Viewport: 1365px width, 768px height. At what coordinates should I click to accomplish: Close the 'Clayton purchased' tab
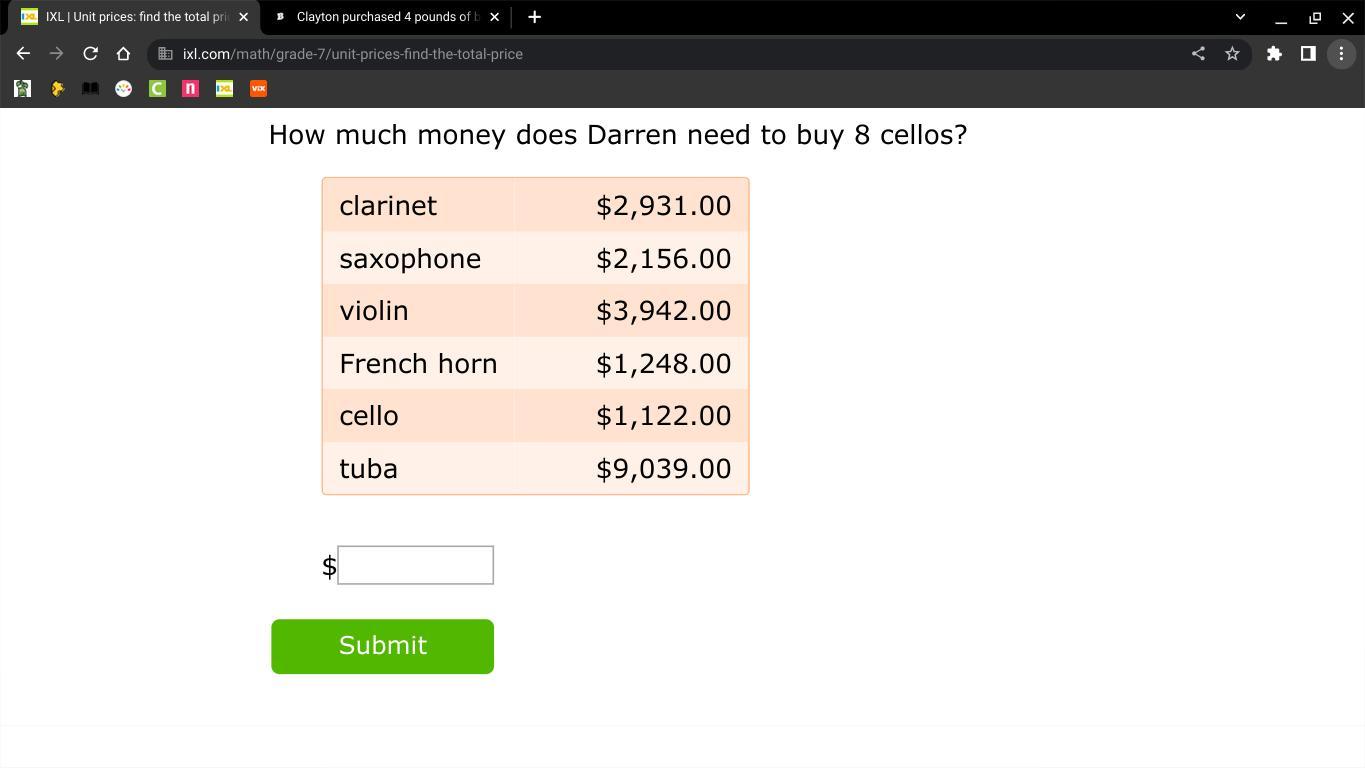tap(494, 17)
